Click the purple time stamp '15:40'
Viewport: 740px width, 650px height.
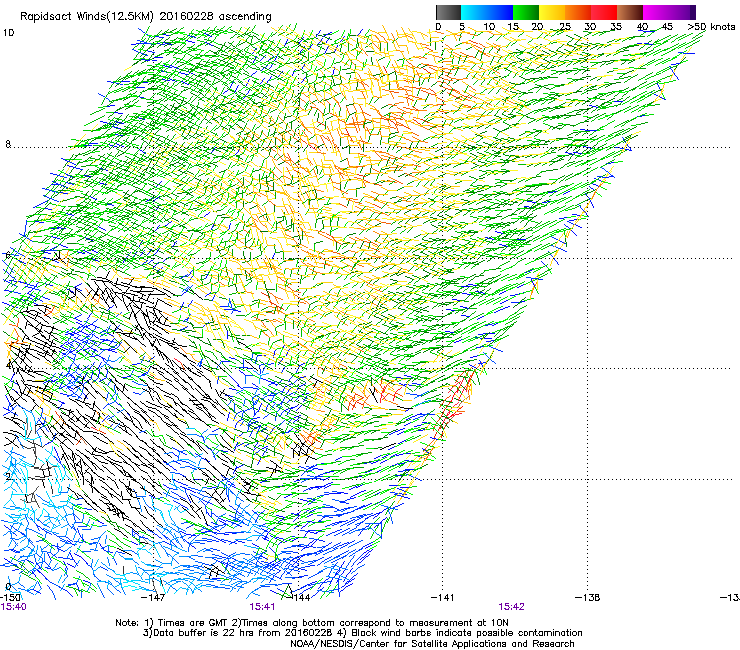pos(13,607)
